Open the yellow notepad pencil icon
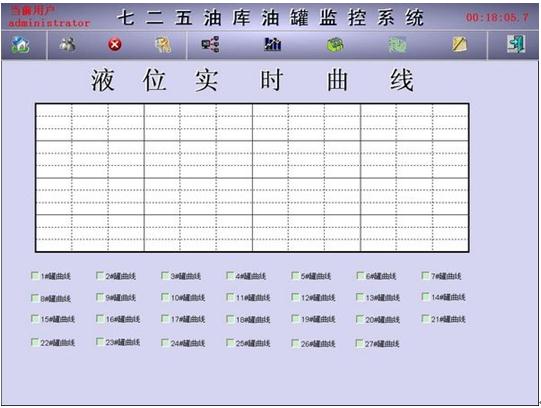This screenshot has width=541, height=408. point(460,44)
